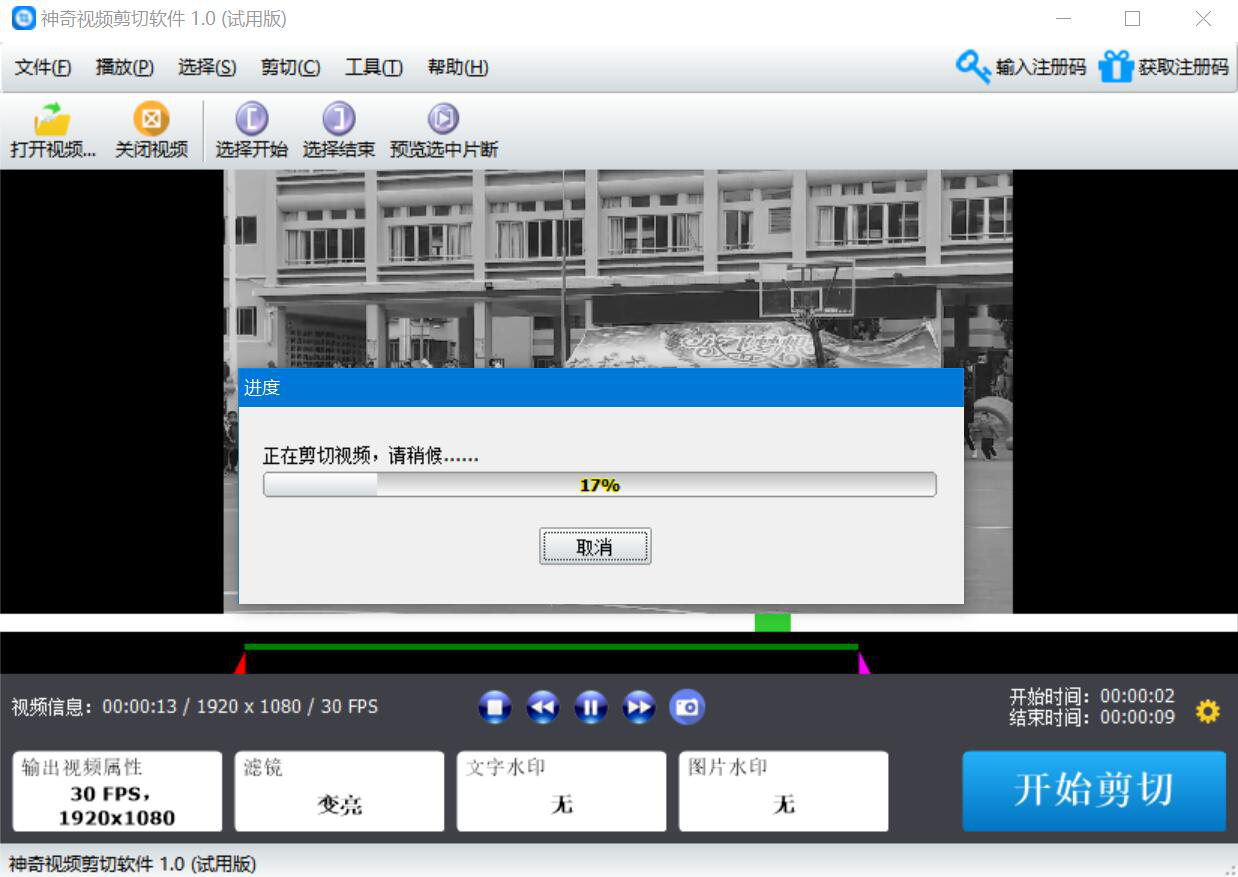1238x877 pixels.
Task: Click the app logo in title bar
Action: coord(23,18)
